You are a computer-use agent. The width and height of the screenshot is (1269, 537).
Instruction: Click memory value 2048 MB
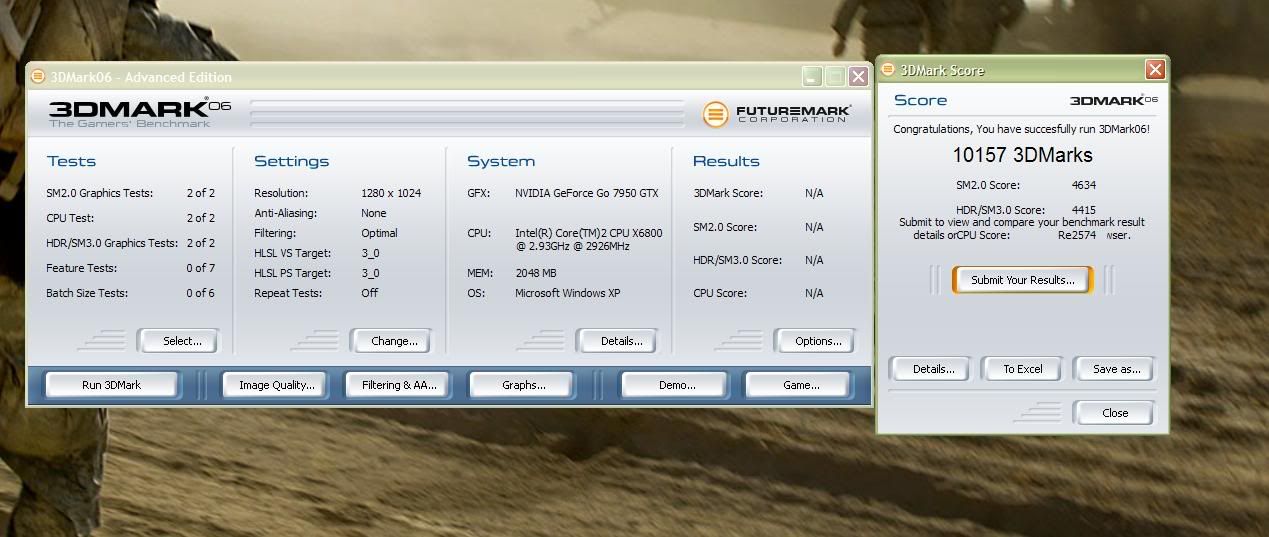(x=535, y=273)
